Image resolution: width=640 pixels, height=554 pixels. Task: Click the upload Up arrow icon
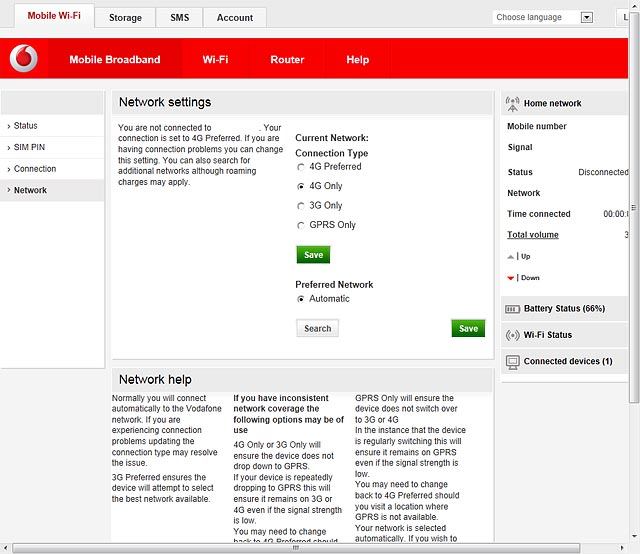(x=510, y=257)
